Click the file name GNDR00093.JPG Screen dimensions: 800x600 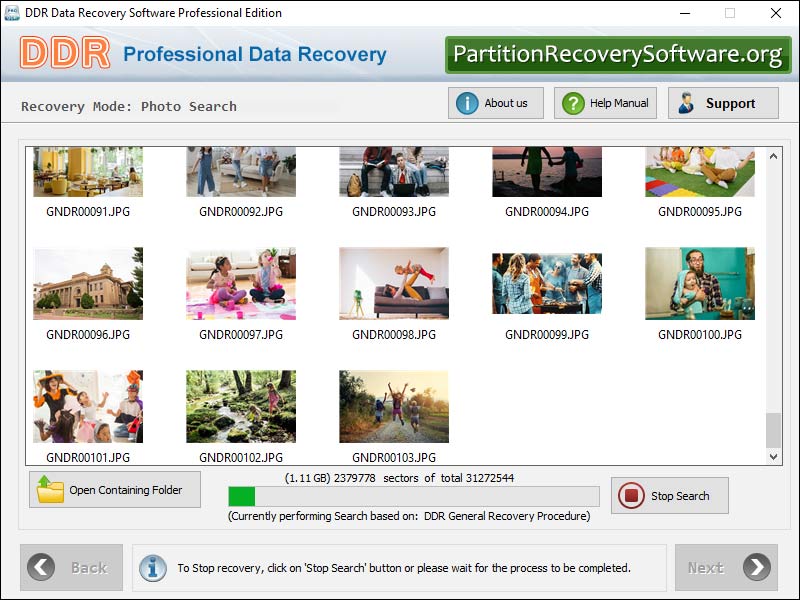[394, 212]
